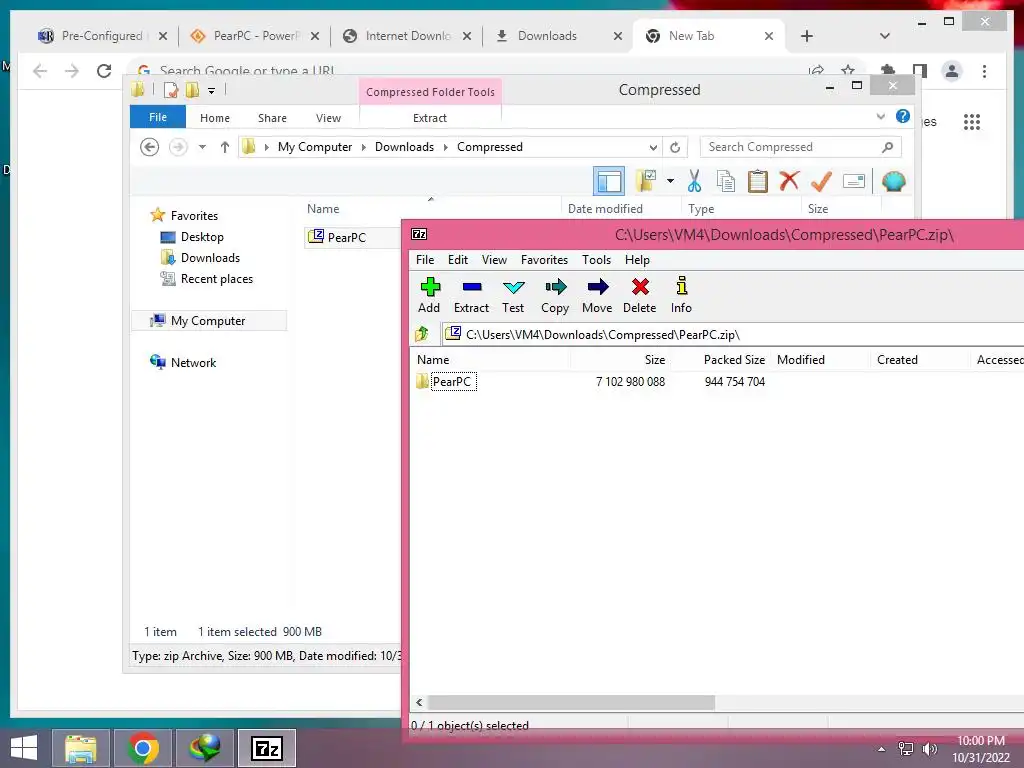Screen dimensions: 1024x768
Task: Click the Explorer up-one-level arrow
Action: click(x=225, y=147)
